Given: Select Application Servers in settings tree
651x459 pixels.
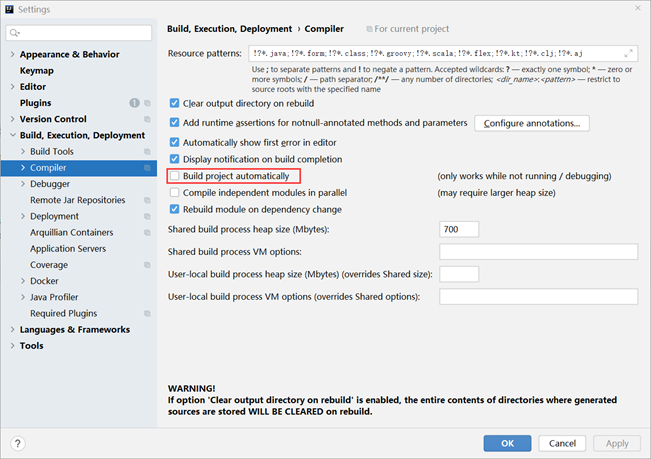Looking at the screenshot, I should (x=67, y=249).
